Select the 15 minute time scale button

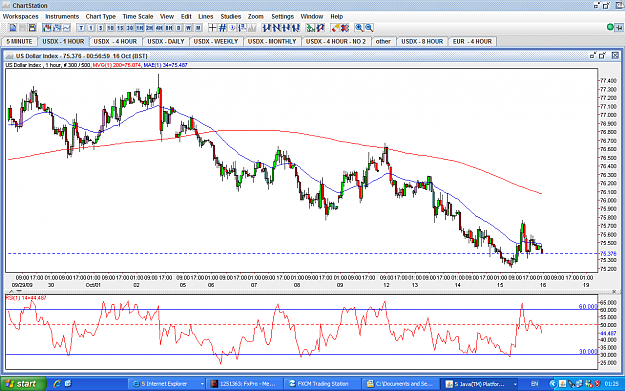pyautogui.click(x=120, y=28)
